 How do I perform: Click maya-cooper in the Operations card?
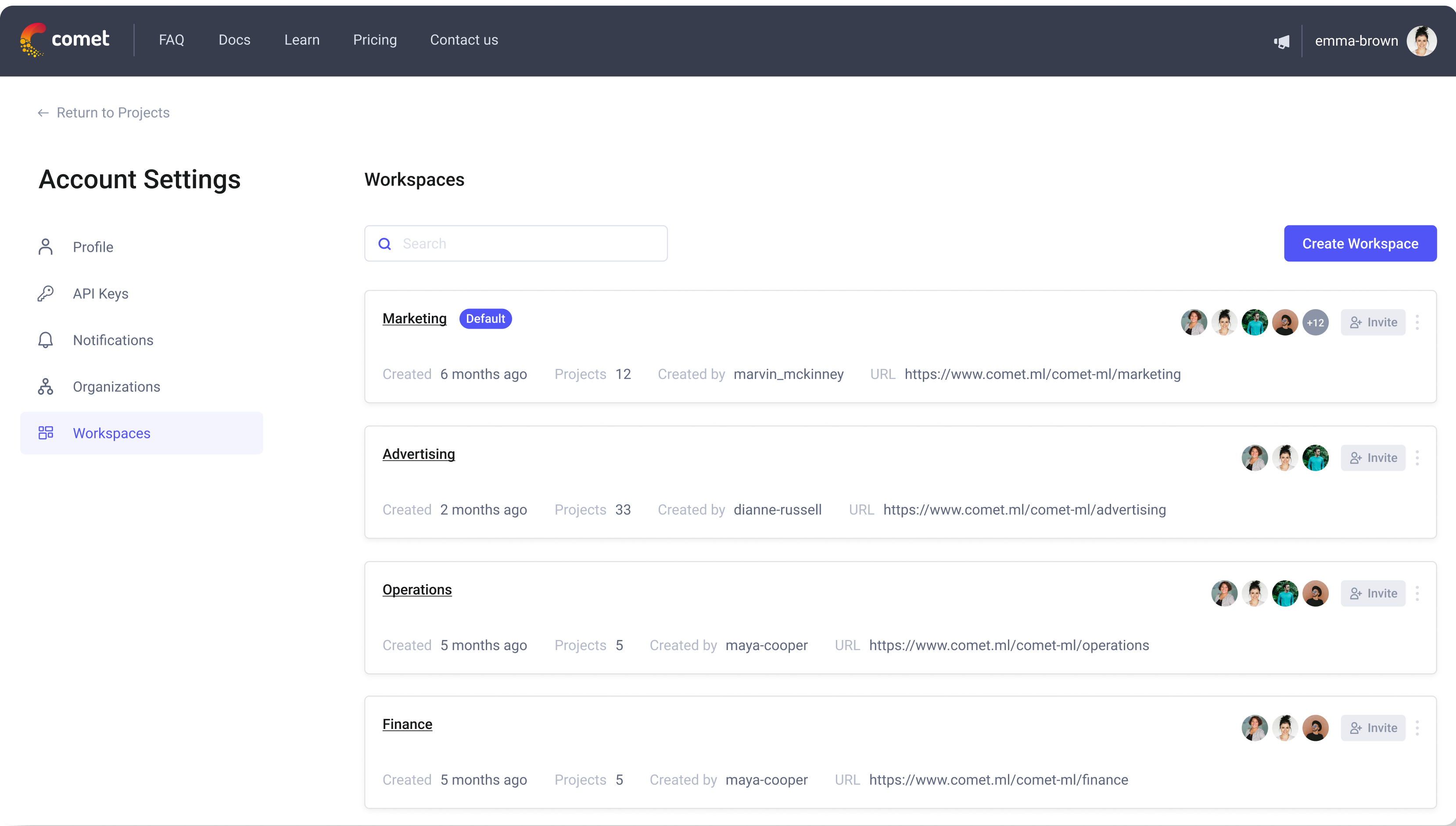pyautogui.click(x=767, y=645)
